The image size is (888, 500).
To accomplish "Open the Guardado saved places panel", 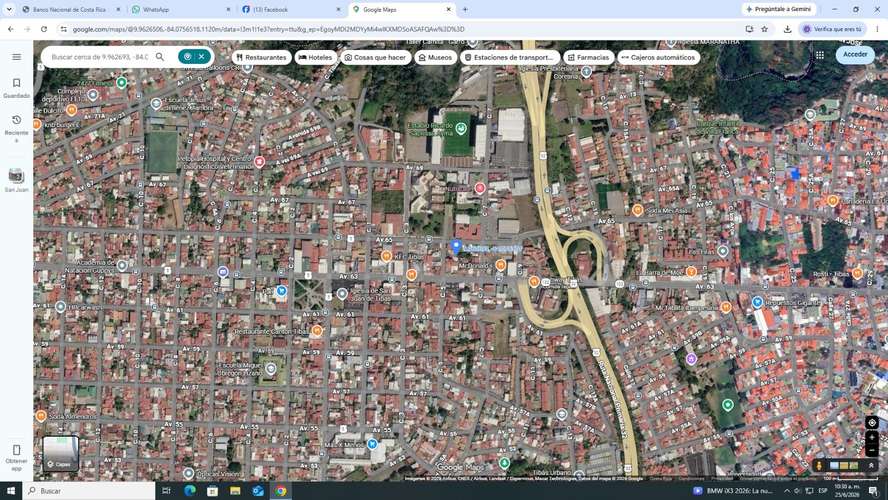I will (16, 88).
